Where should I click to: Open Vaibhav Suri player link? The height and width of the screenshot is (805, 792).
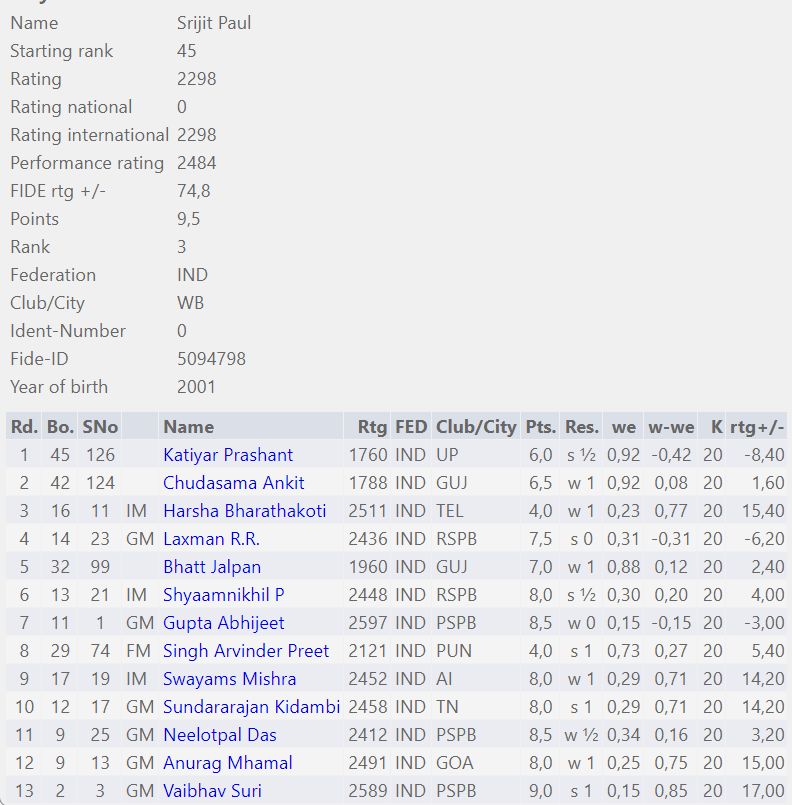(212, 791)
